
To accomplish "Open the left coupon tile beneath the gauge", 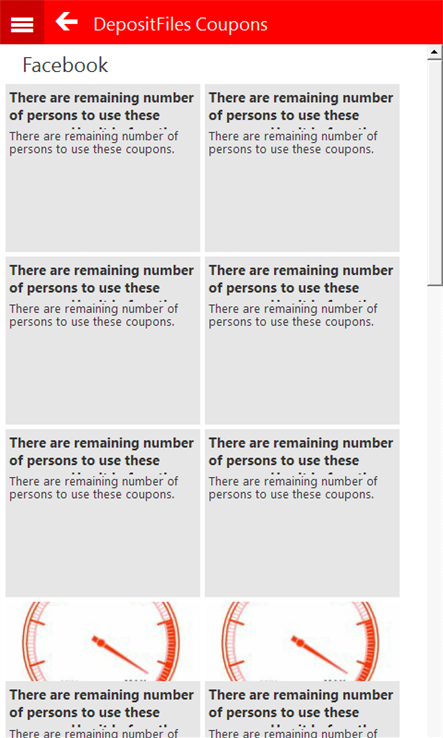I will tap(103, 710).
